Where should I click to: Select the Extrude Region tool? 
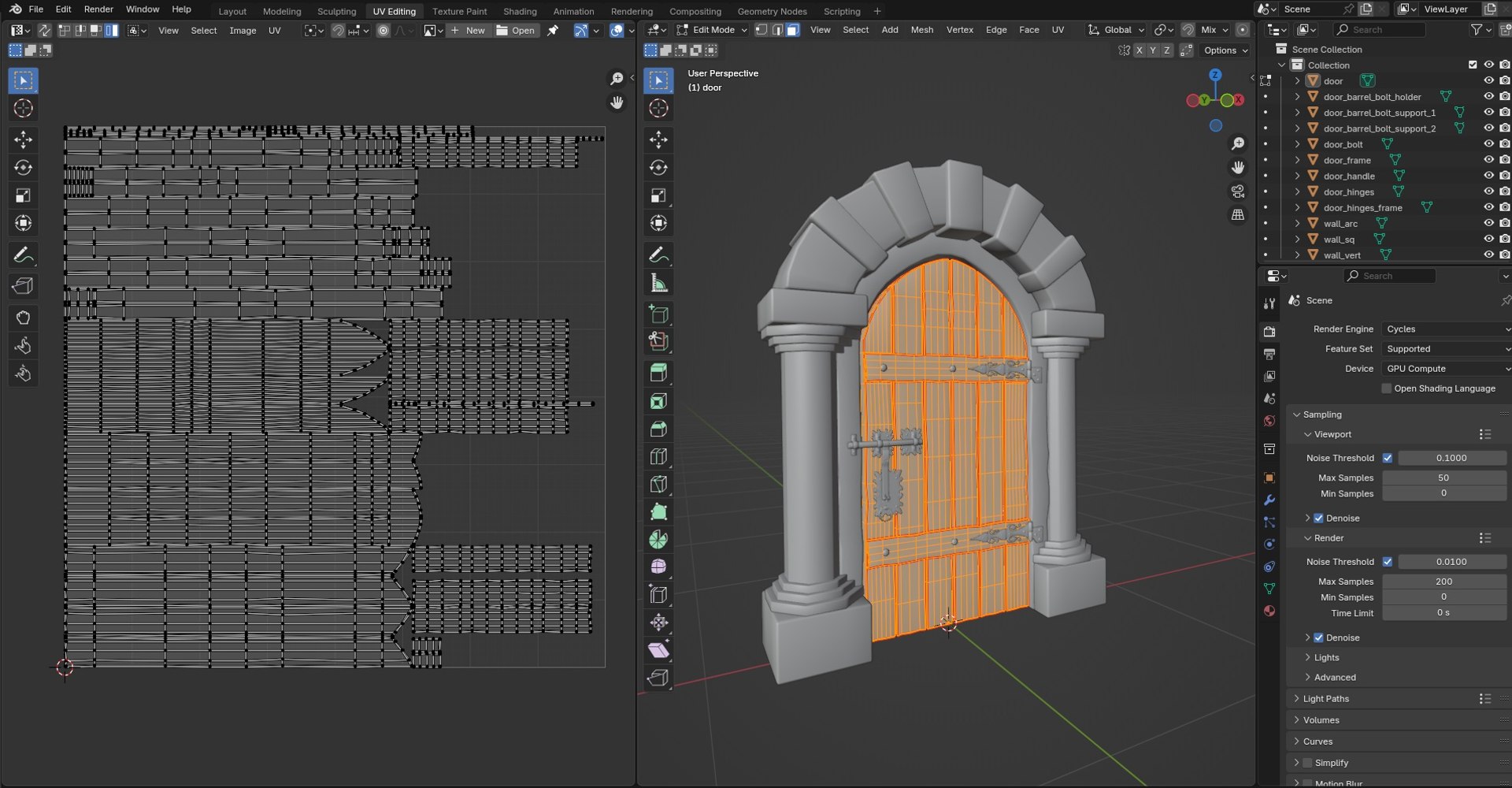[x=658, y=373]
